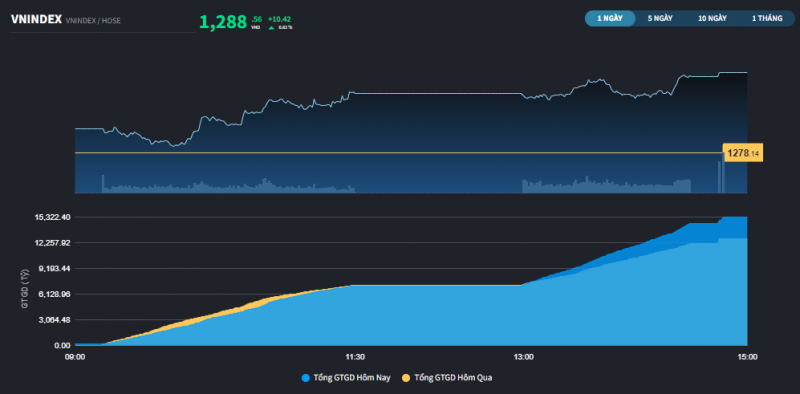The image size is (800, 394).
Task: Click the 09:00 time axis label
Action: tap(75, 357)
